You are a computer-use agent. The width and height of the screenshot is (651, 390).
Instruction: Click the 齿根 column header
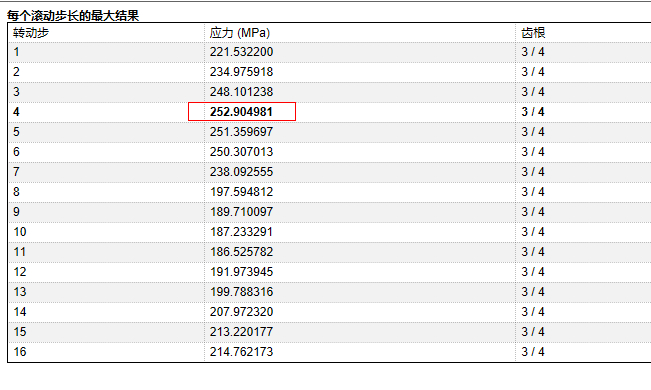533,32
